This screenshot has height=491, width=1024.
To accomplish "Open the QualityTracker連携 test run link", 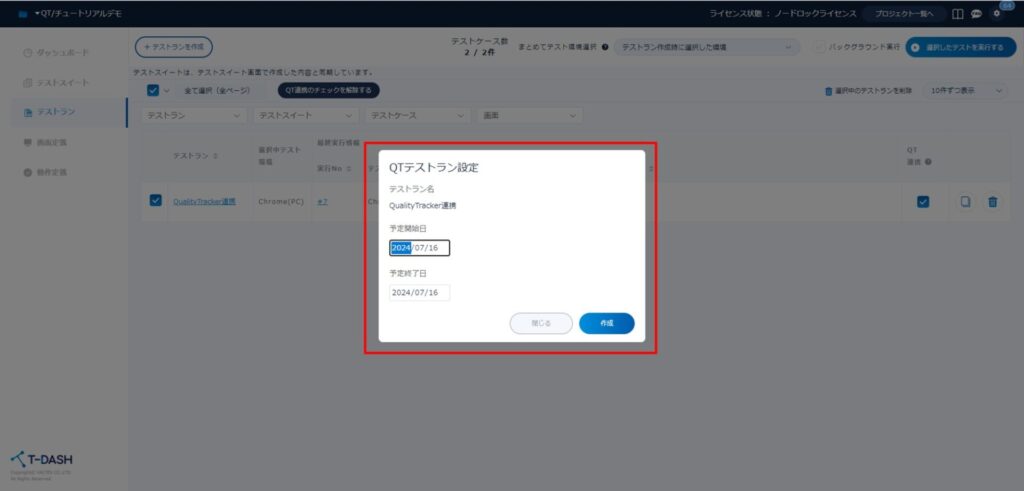I will coord(204,201).
